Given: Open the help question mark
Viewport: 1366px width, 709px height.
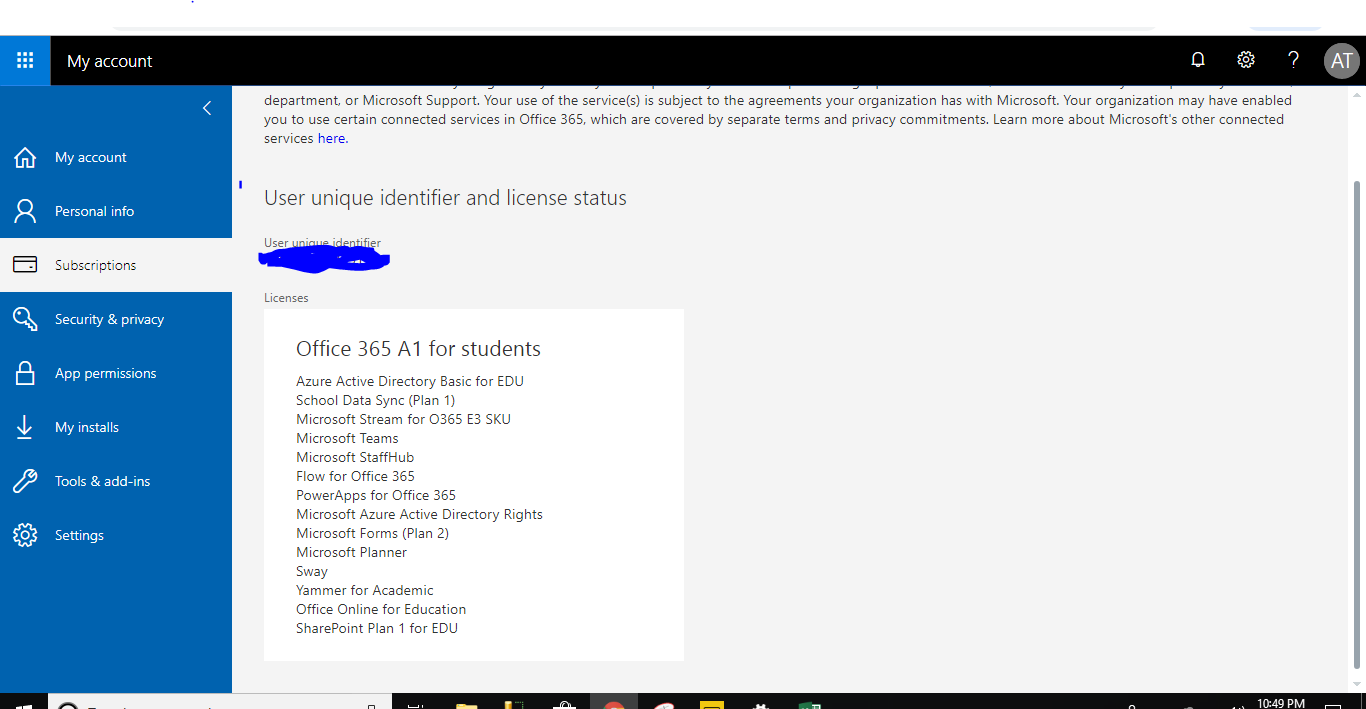Looking at the screenshot, I should [1293, 60].
